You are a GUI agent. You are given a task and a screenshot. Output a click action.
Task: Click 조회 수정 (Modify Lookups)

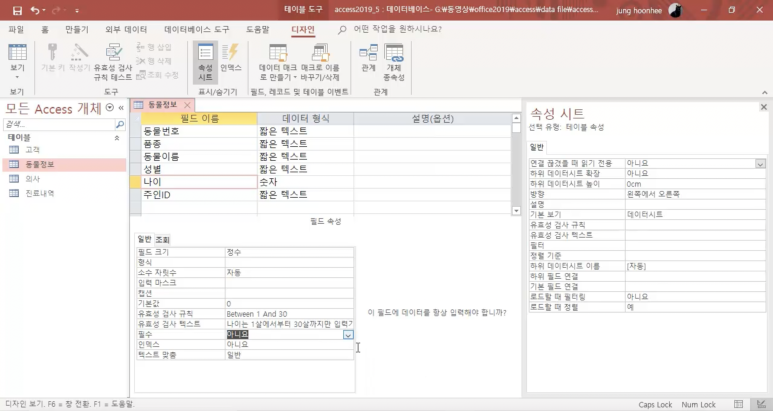[157, 75]
